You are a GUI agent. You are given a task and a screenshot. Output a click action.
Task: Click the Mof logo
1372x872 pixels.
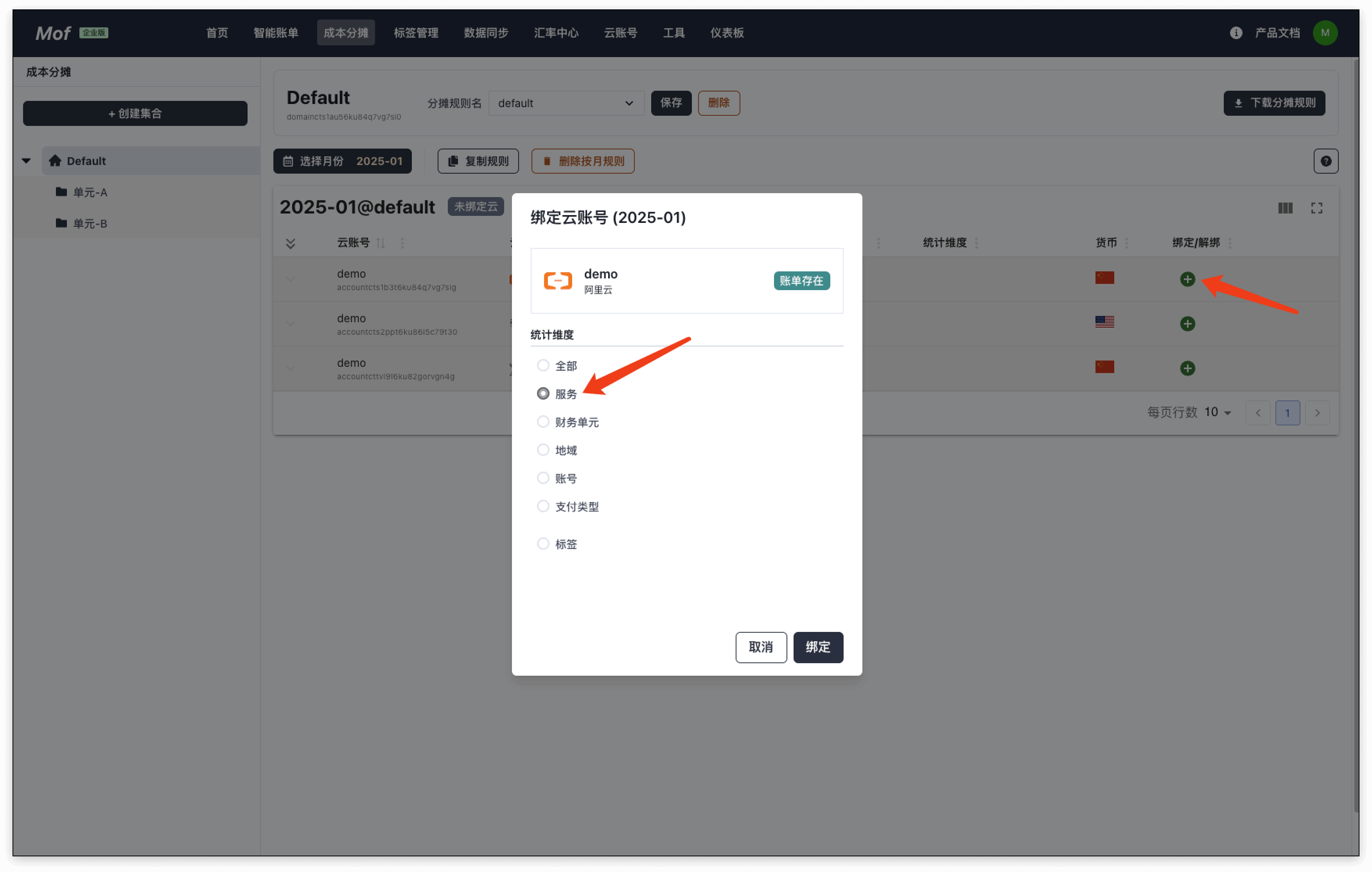click(53, 33)
